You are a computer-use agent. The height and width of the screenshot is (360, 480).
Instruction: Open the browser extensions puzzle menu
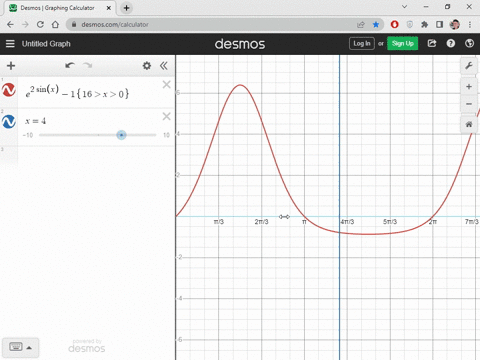pos(424,24)
